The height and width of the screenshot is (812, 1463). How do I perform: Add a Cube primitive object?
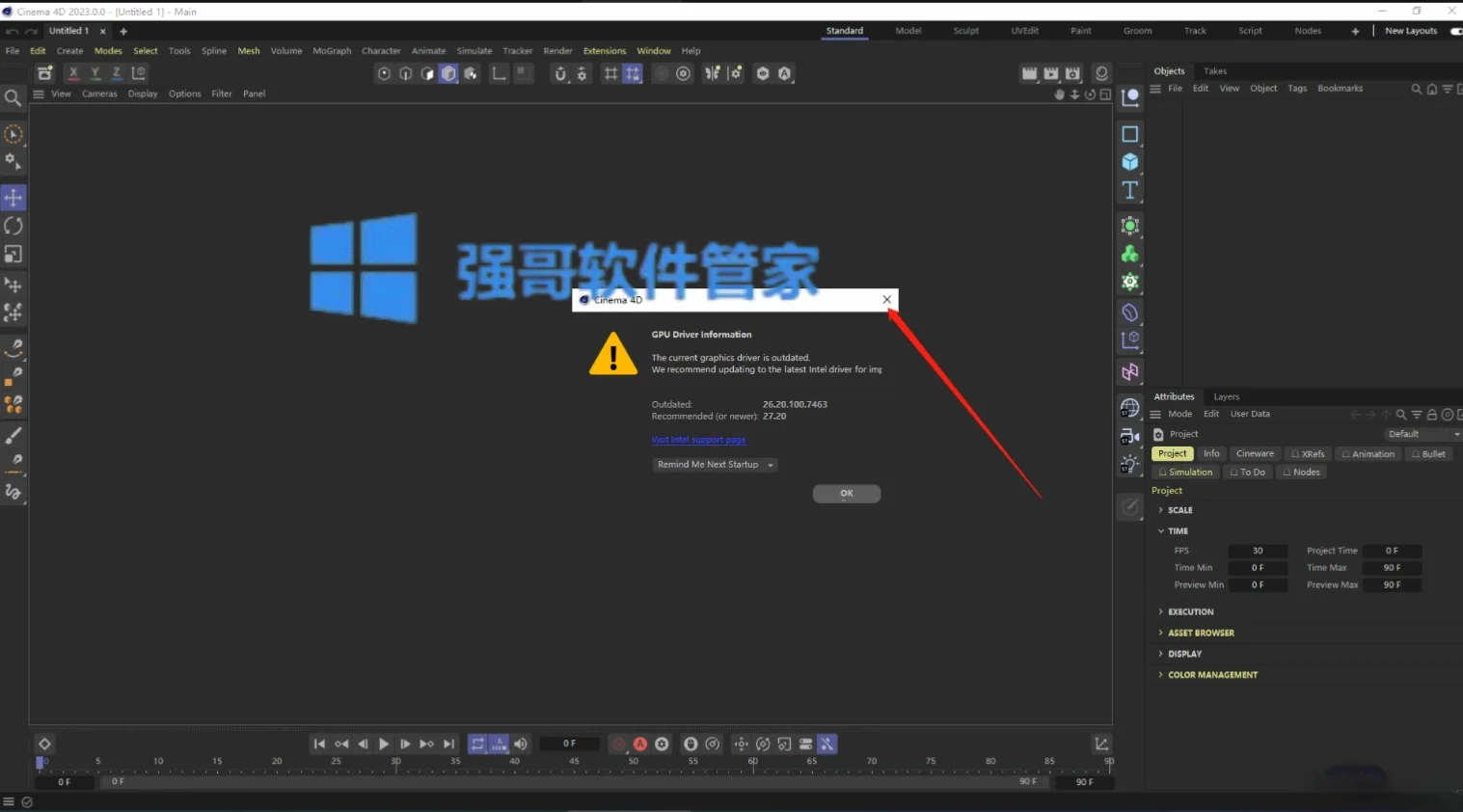(1130, 162)
